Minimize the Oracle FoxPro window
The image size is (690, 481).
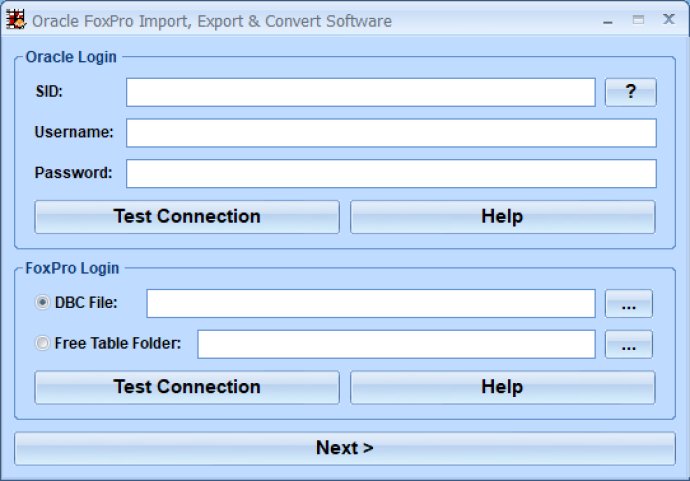tap(608, 20)
